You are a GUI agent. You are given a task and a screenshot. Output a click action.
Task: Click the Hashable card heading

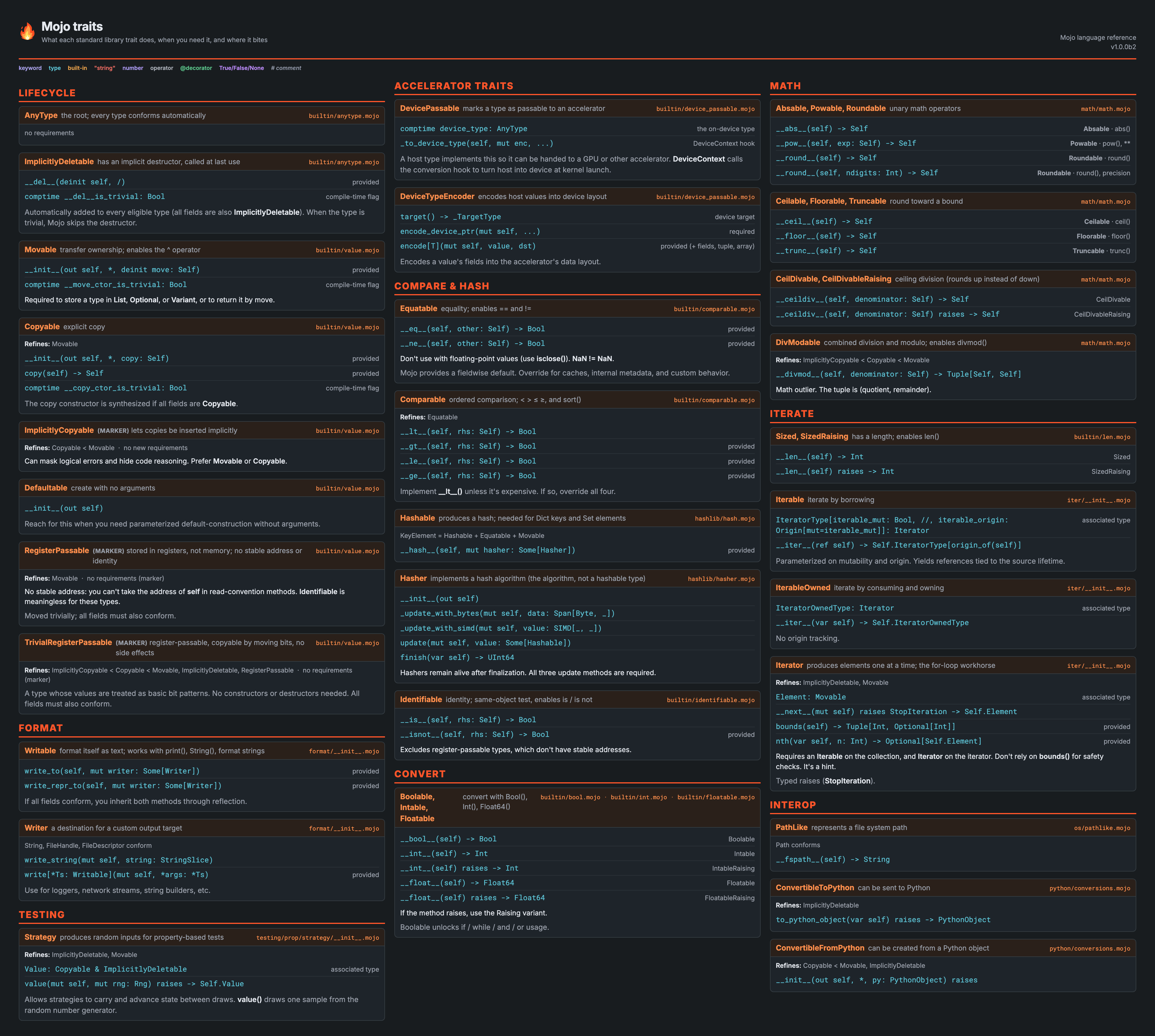pos(418,518)
